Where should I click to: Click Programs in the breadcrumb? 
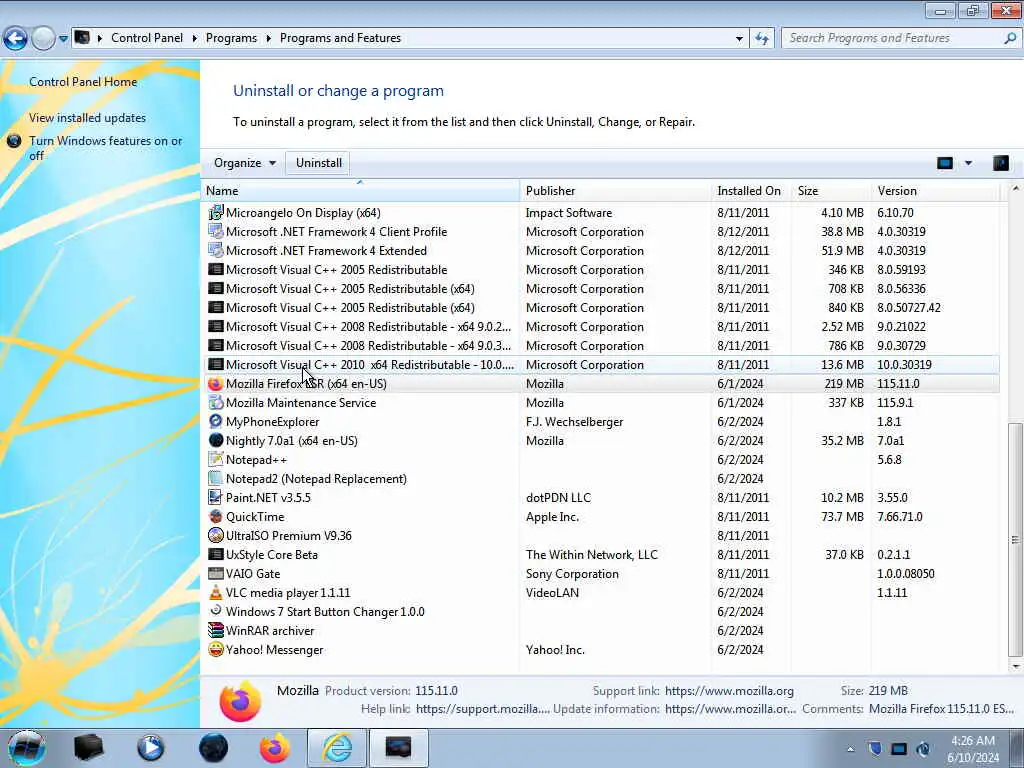(231, 38)
